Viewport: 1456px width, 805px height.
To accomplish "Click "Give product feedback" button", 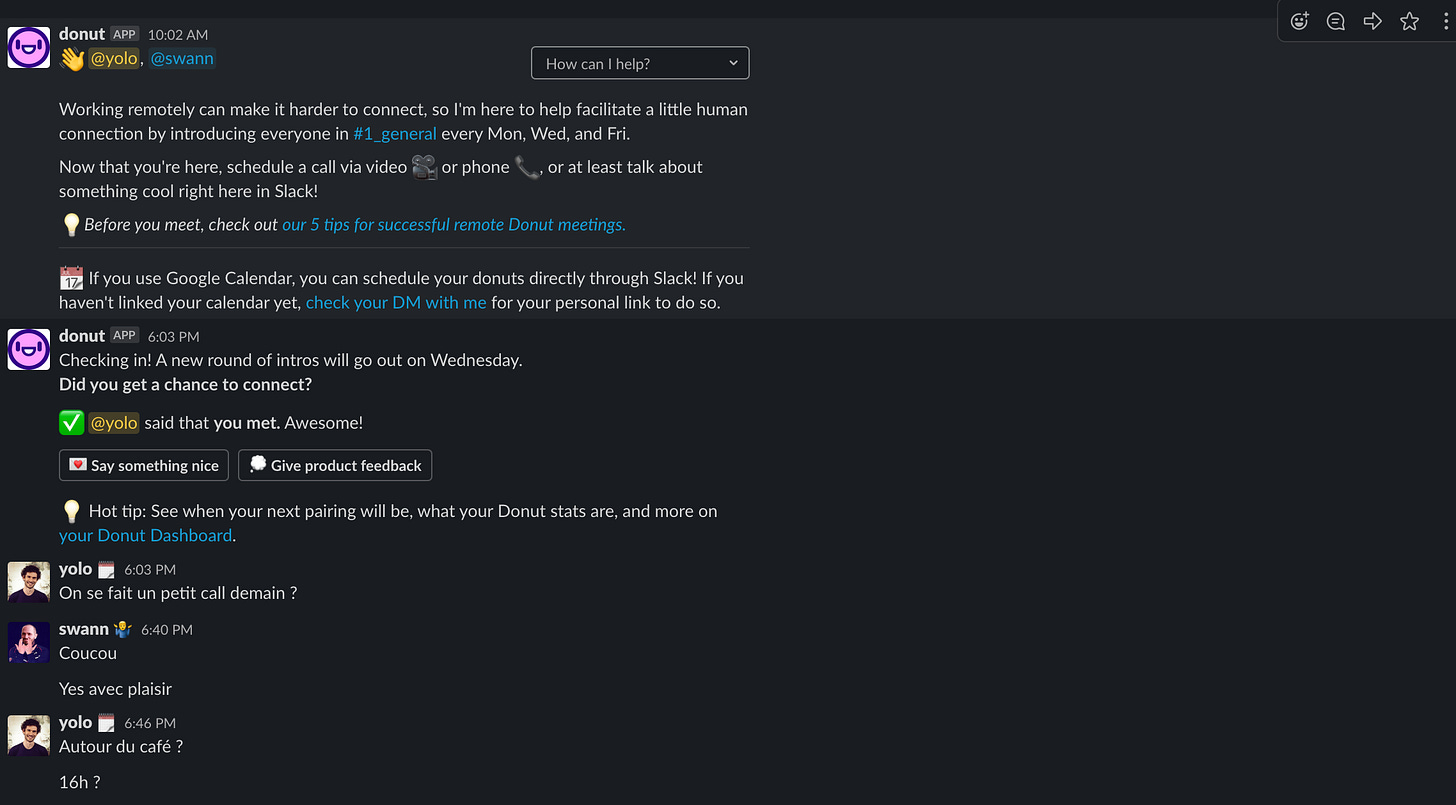I will coord(335,465).
